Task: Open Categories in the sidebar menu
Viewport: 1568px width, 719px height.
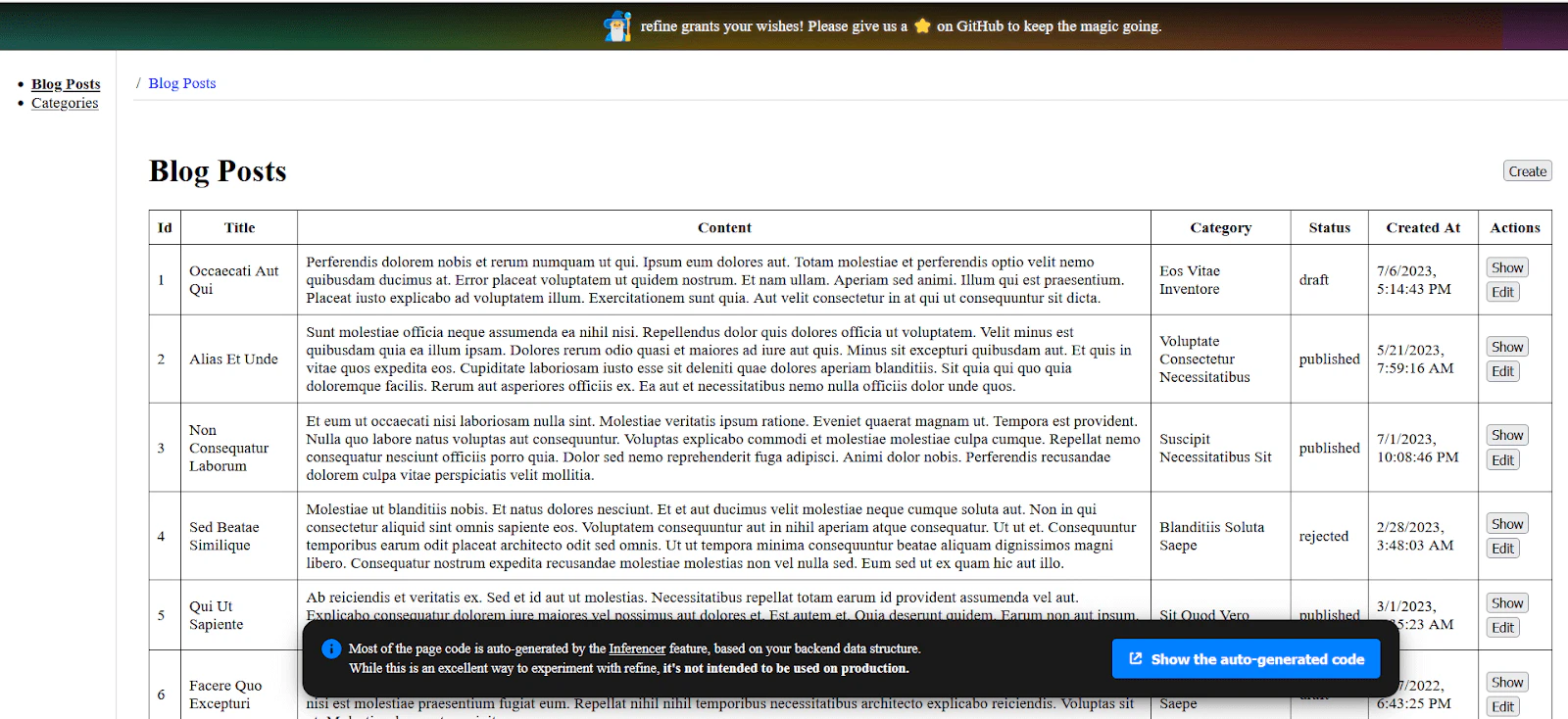Action: 65,103
